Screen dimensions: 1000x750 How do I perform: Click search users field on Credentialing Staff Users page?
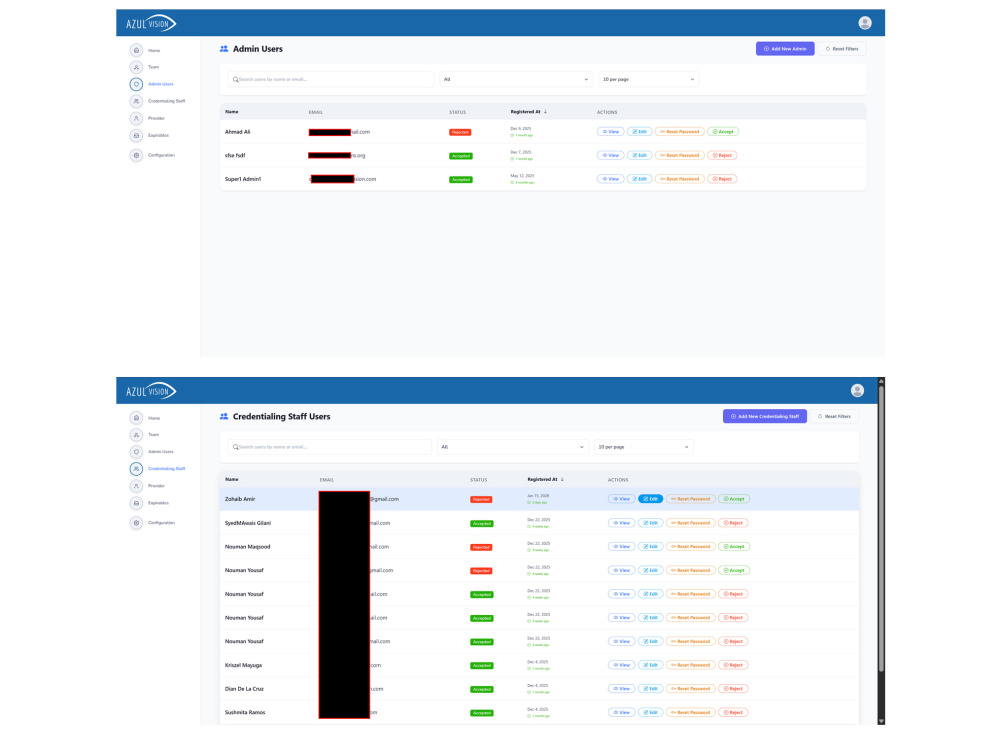(x=330, y=447)
